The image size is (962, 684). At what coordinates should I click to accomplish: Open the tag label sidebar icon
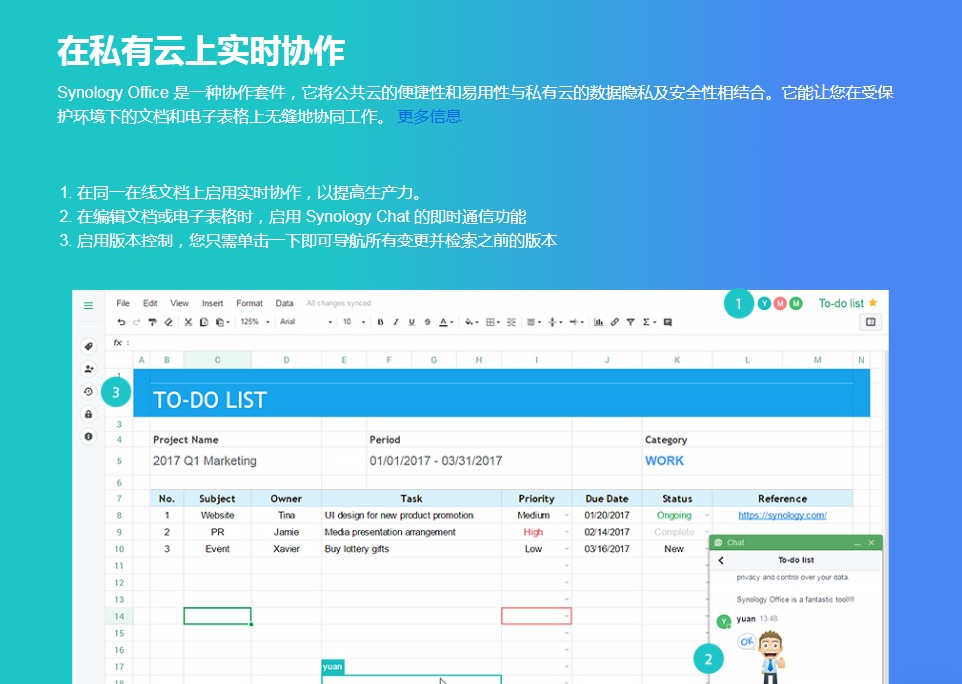[88, 347]
